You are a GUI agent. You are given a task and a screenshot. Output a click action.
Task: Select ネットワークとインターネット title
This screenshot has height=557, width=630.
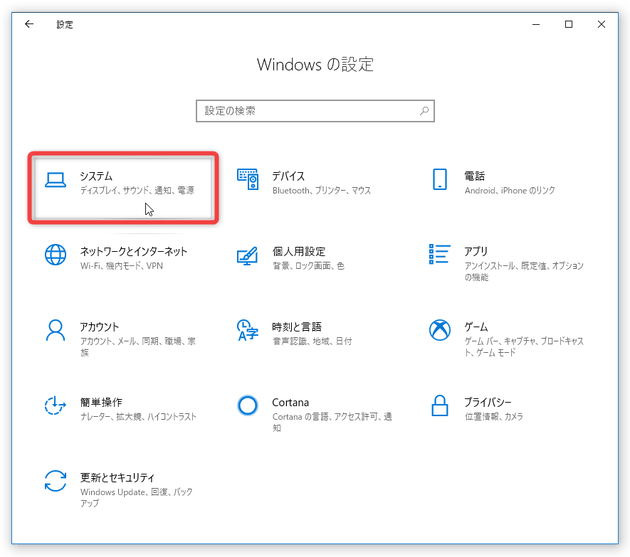pos(134,252)
